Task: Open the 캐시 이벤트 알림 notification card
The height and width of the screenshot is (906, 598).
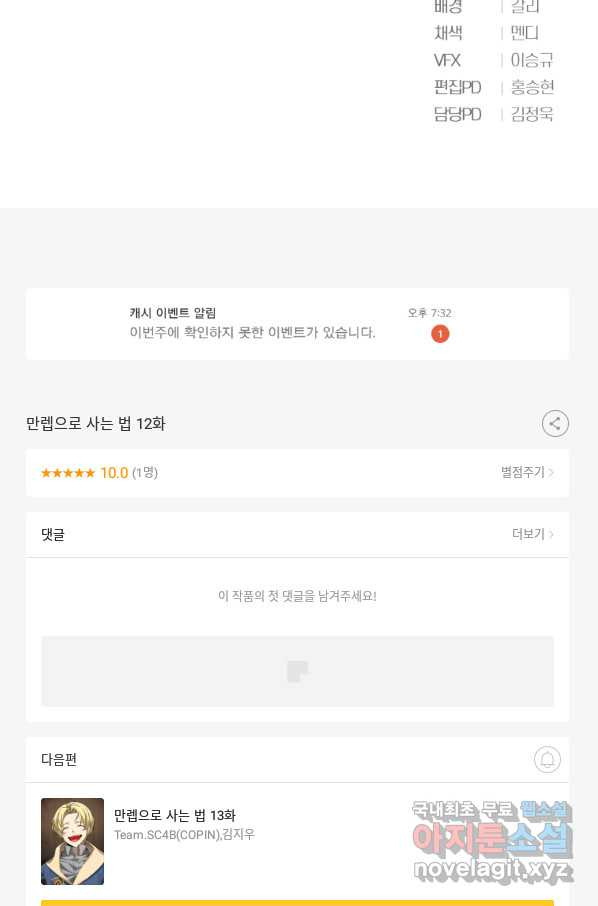Action: click(298, 324)
